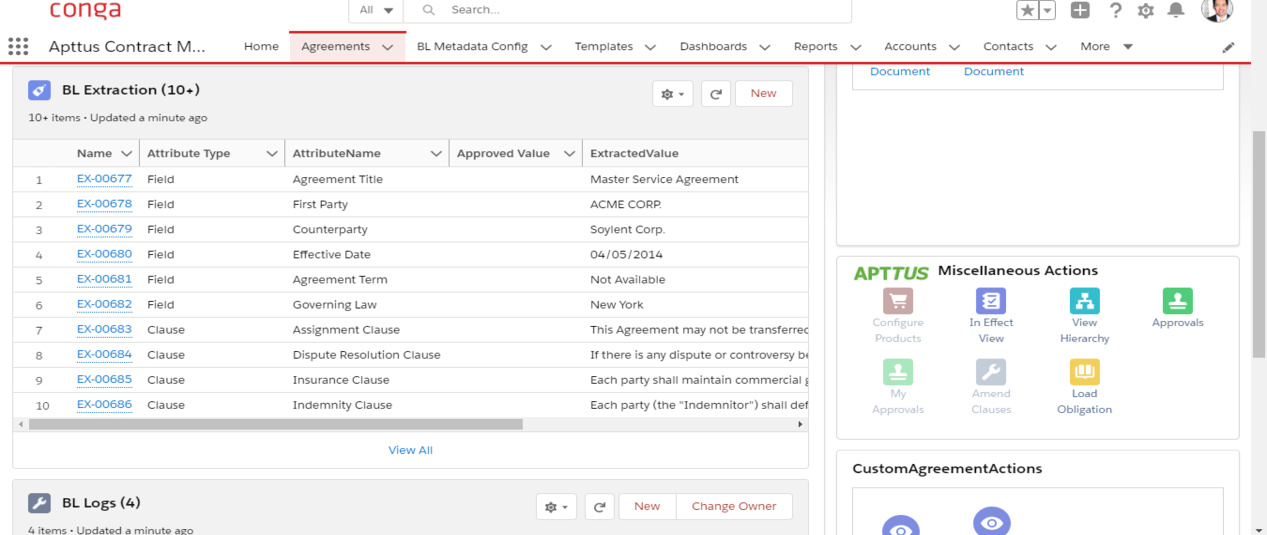This screenshot has height=535, width=1267.
Task: Click the View Hierarchy action icon
Action: coord(1084,301)
